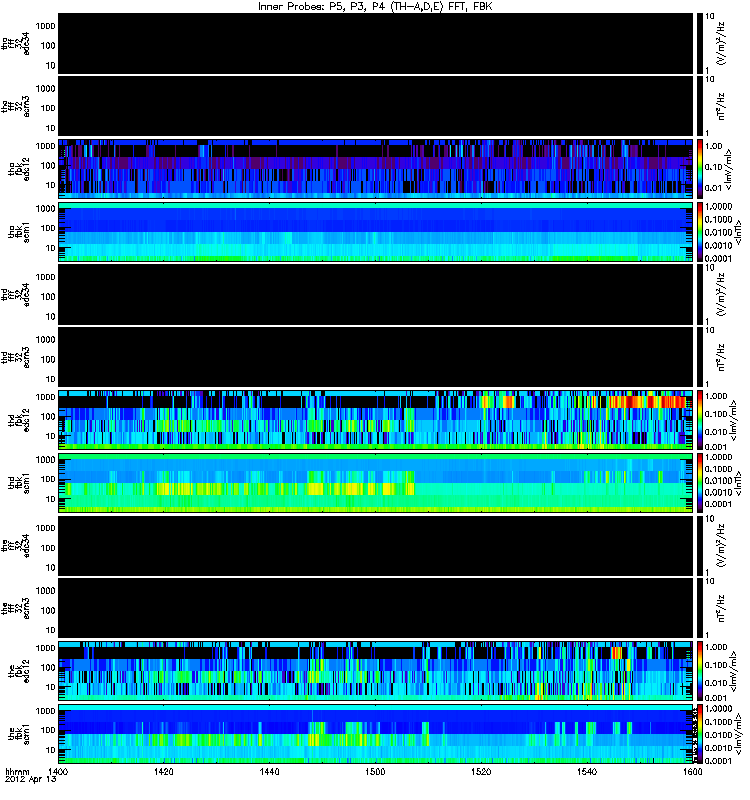Click the 1440 time axis label

[x=269, y=771]
